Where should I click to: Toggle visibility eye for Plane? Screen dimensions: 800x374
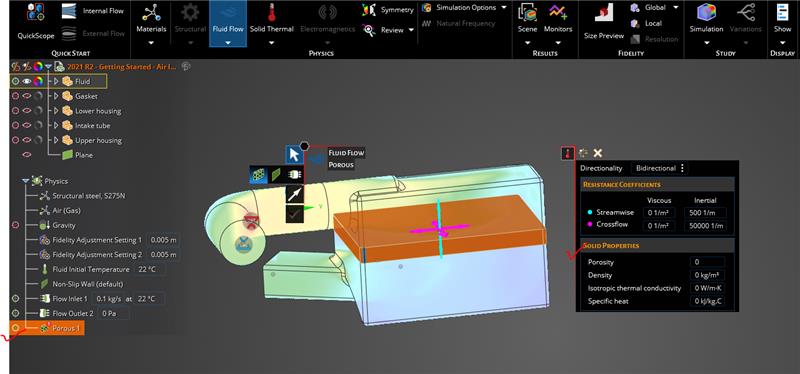[27, 155]
